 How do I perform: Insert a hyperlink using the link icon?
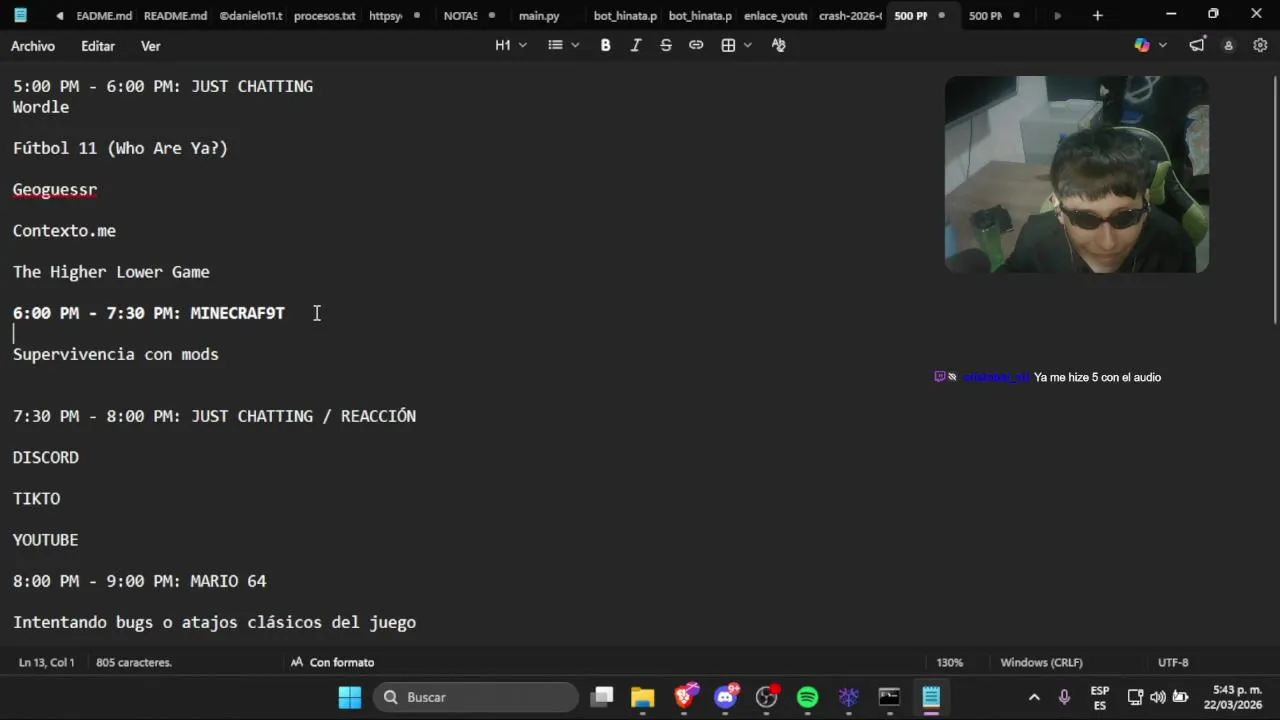coord(696,45)
